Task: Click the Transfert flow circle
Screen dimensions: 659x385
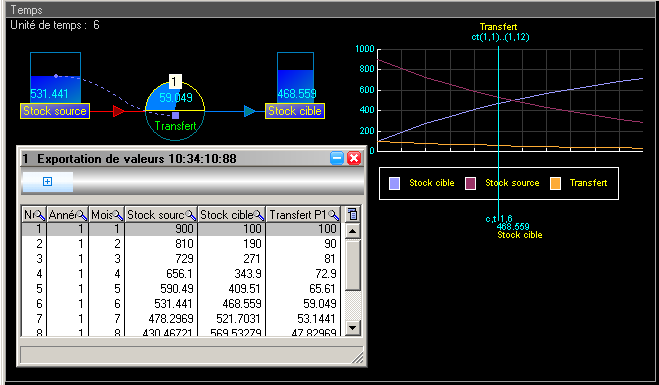Action: click(175, 111)
